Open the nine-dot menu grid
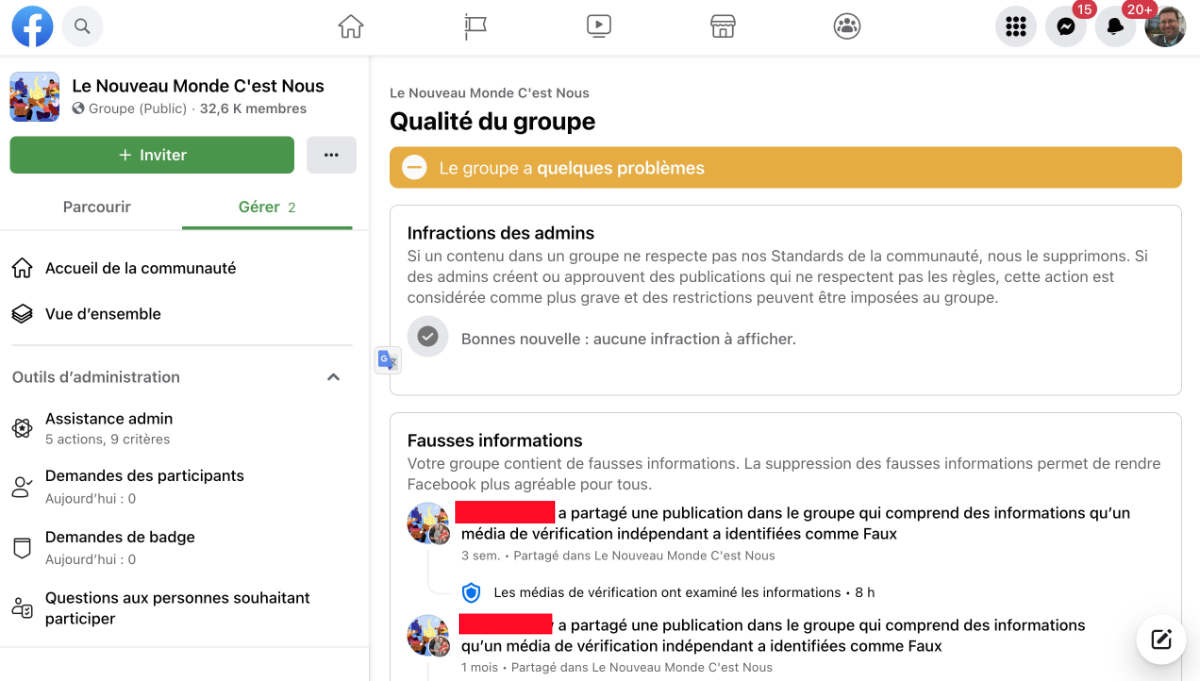This screenshot has width=1200, height=681. [1016, 27]
